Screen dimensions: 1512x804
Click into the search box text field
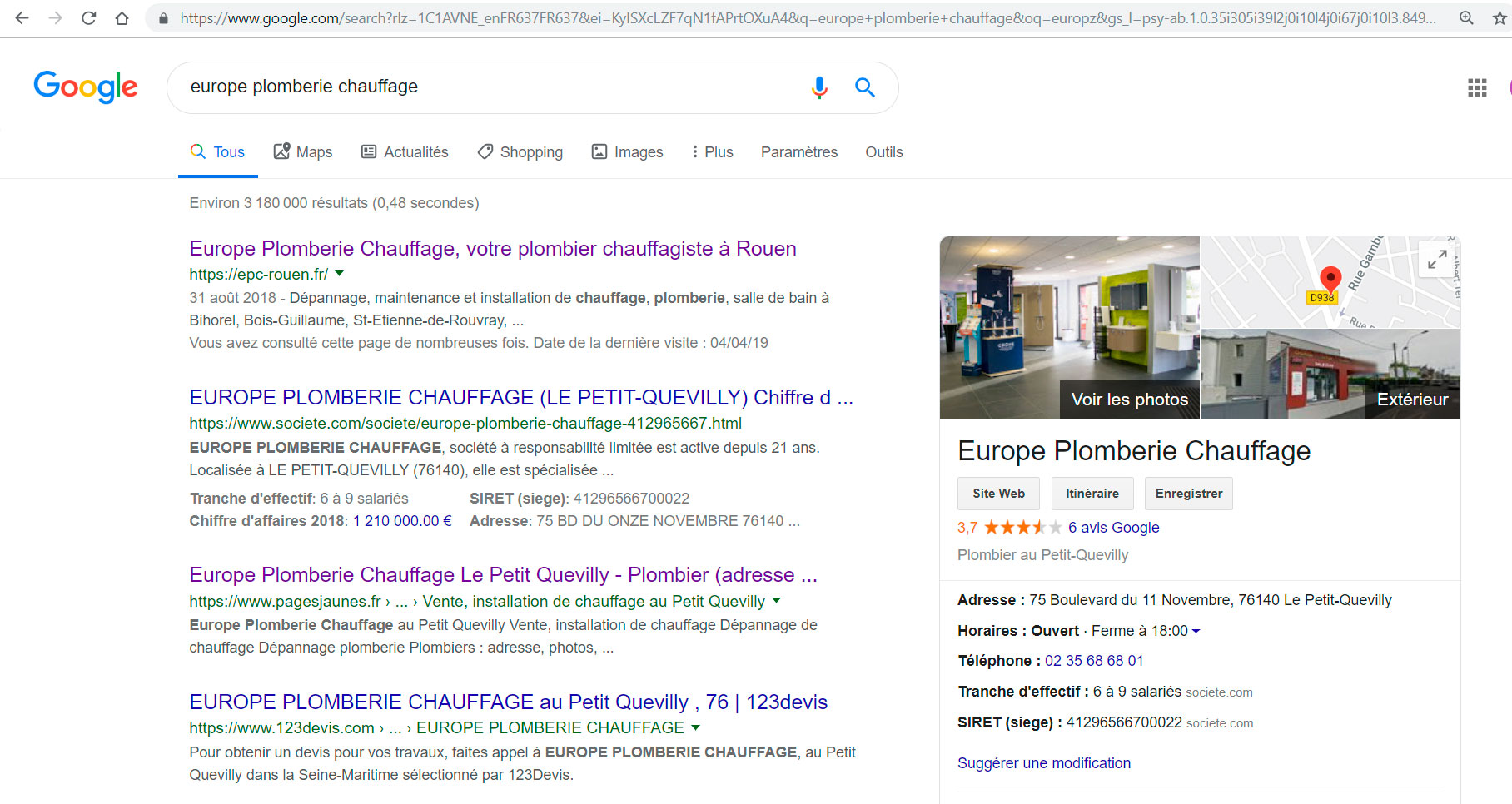[491, 87]
